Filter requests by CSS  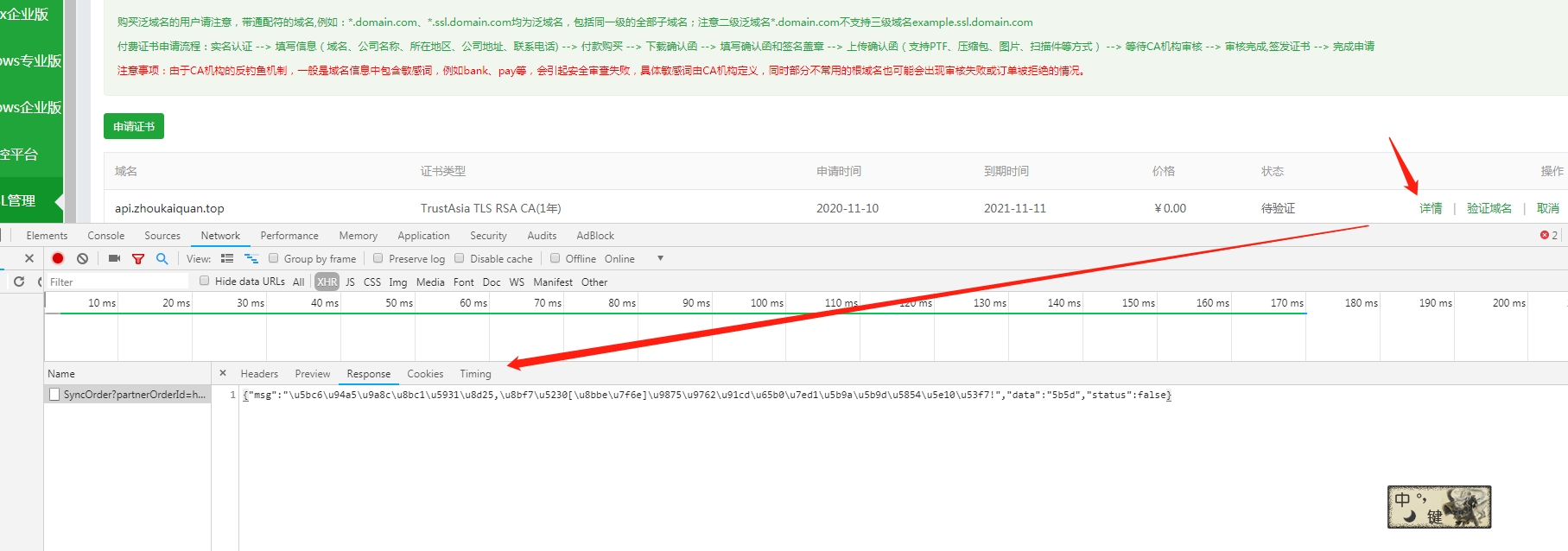tap(372, 282)
